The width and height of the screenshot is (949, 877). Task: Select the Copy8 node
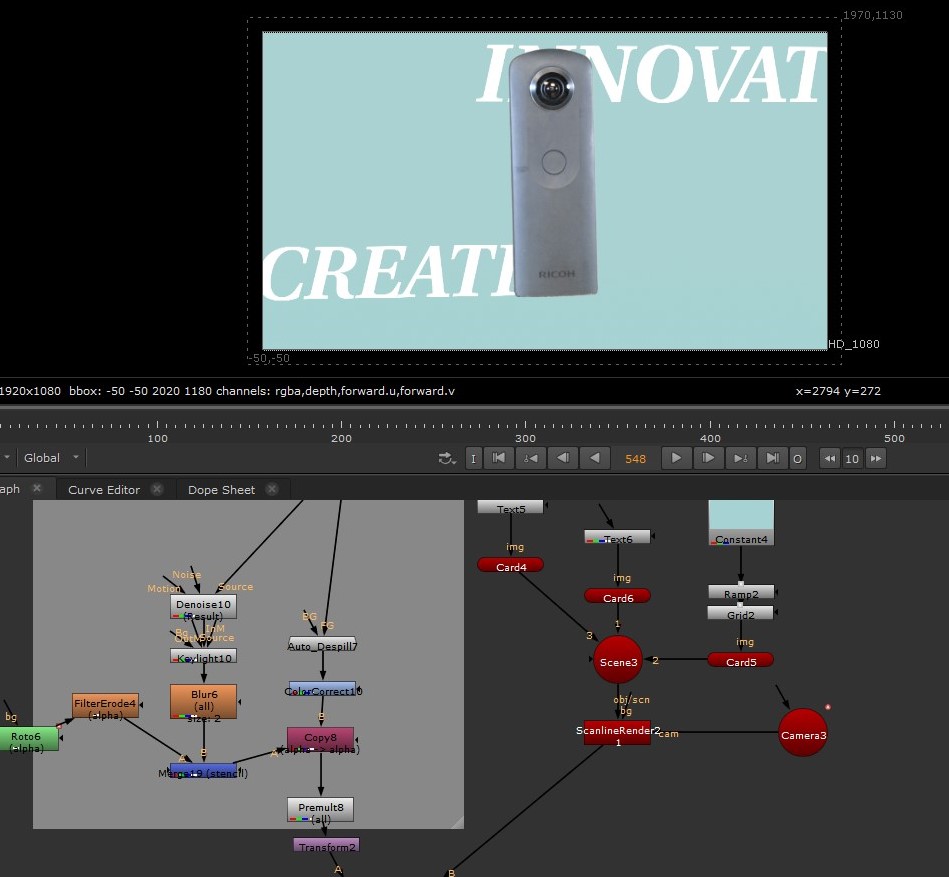tap(320, 741)
